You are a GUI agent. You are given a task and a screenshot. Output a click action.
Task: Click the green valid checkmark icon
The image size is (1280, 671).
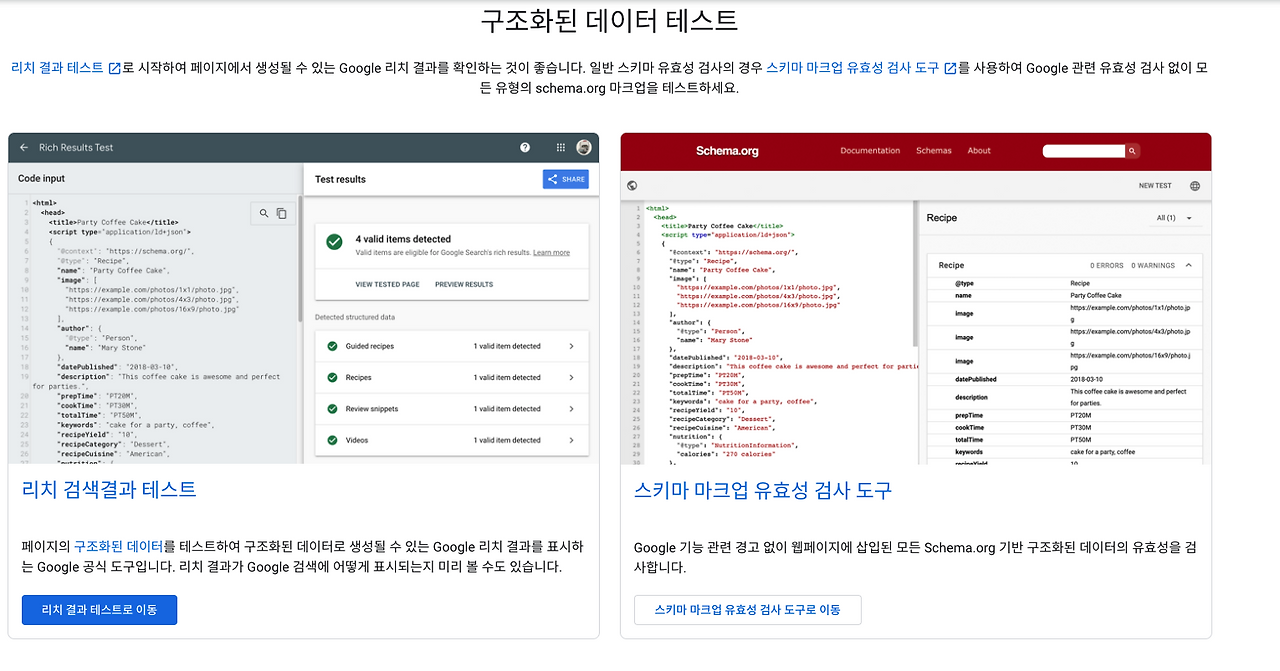pyautogui.click(x=335, y=241)
